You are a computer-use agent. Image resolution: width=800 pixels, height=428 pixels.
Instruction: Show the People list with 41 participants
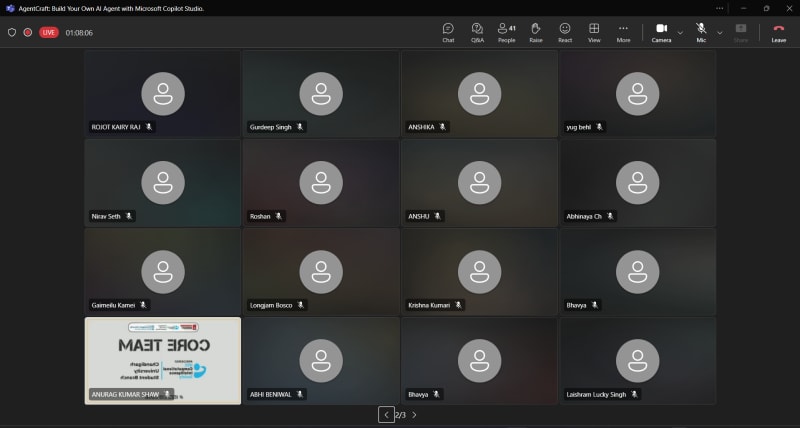click(x=507, y=33)
